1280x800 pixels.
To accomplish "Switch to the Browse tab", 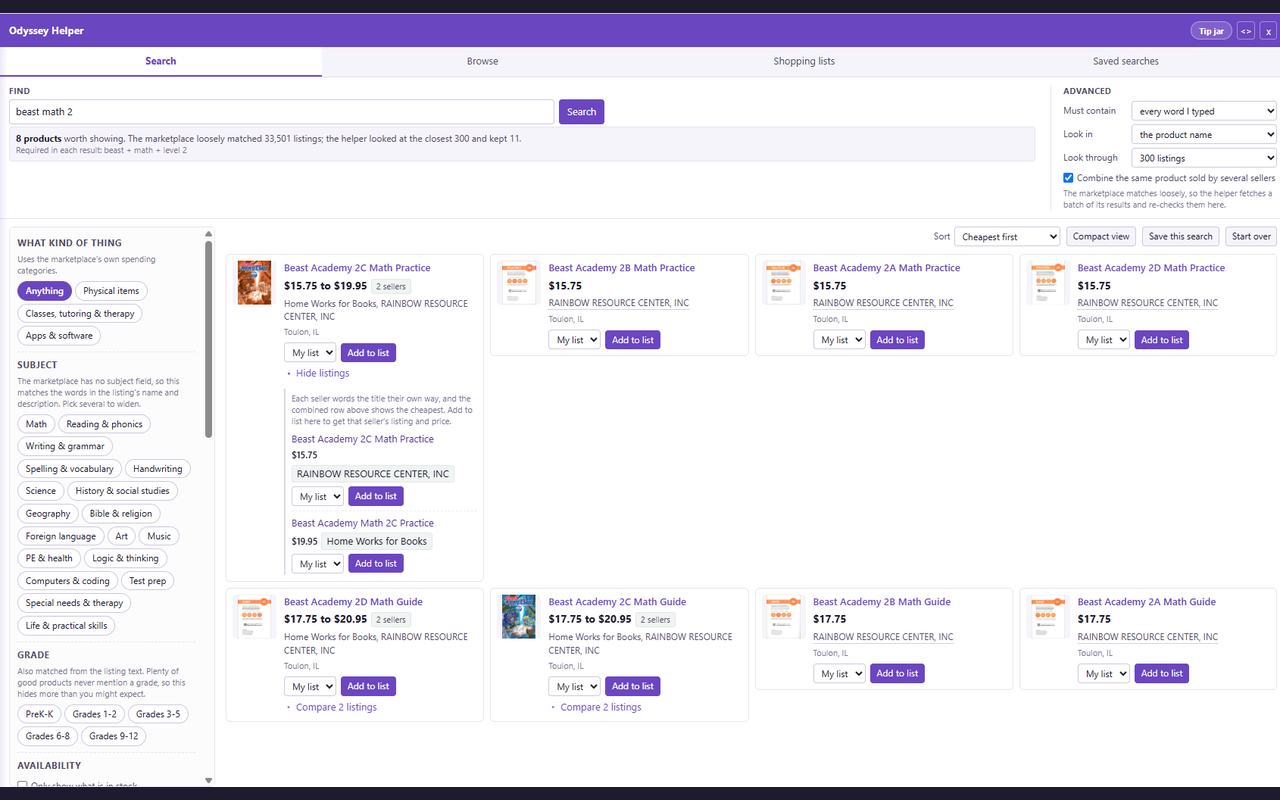I will [482, 61].
